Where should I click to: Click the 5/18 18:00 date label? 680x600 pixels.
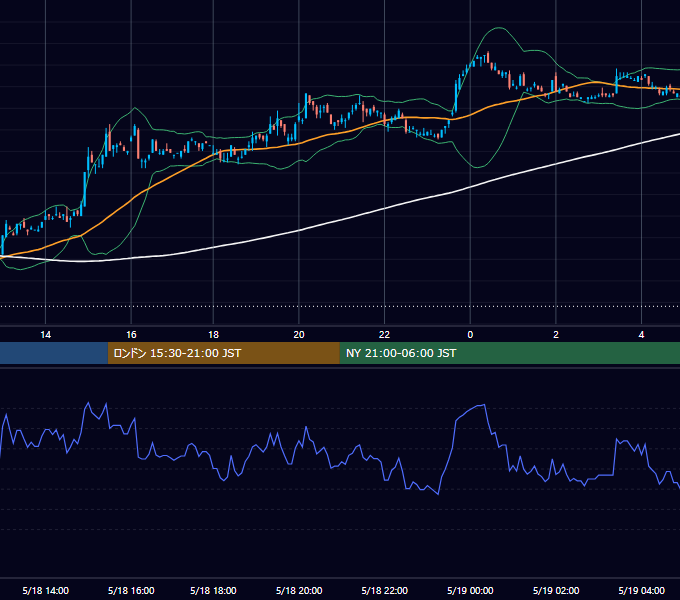[x=213, y=590]
